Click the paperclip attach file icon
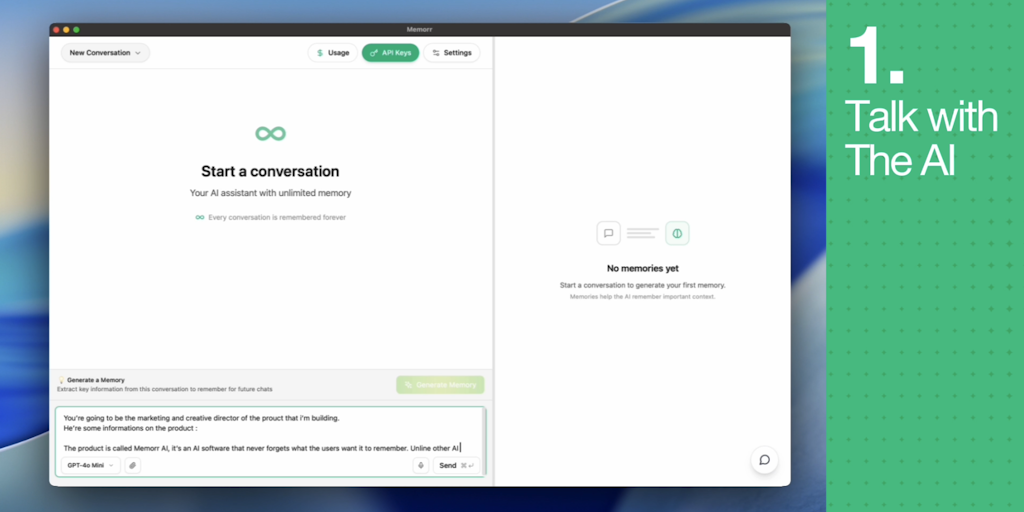1024x512 pixels. click(x=133, y=466)
